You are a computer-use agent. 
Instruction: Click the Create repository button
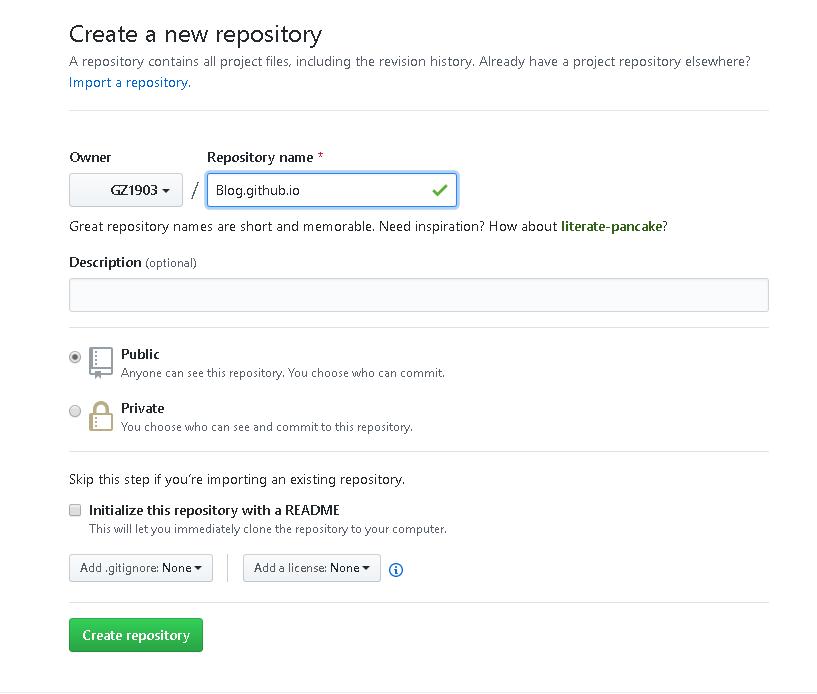click(x=136, y=635)
